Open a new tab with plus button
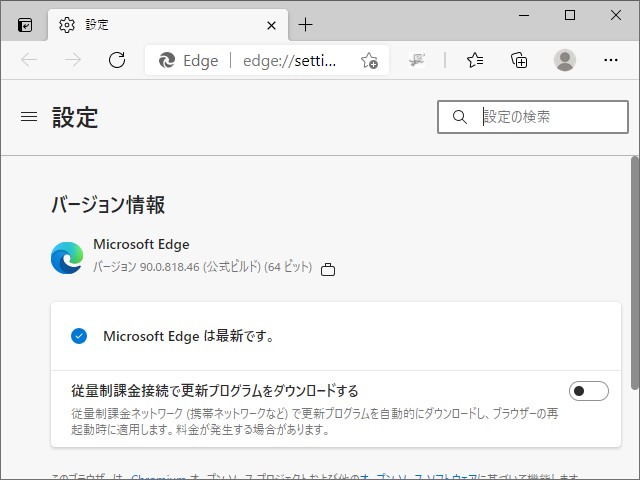Image resolution: width=640 pixels, height=480 pixels. click(305, 25)
